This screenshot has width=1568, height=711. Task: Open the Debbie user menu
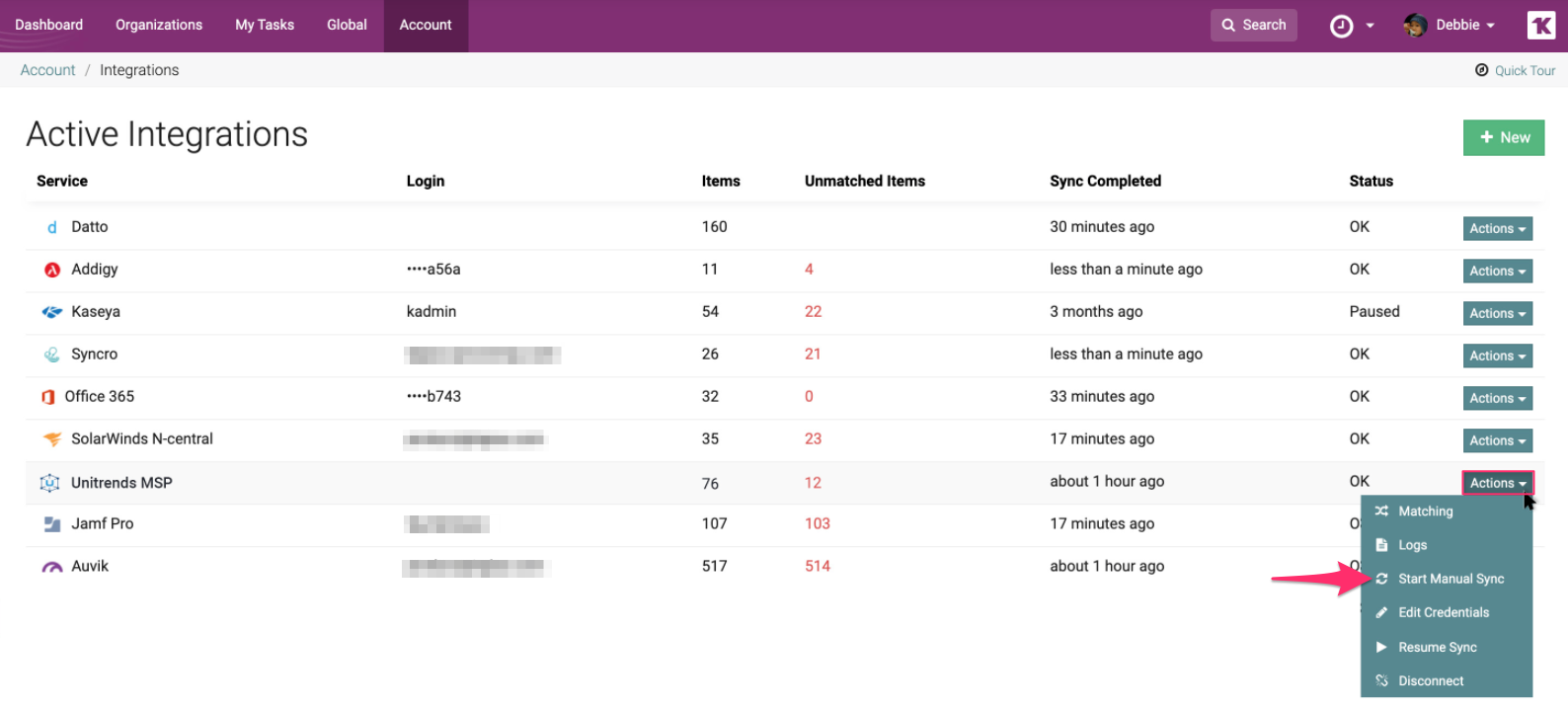pos(1450,26)
